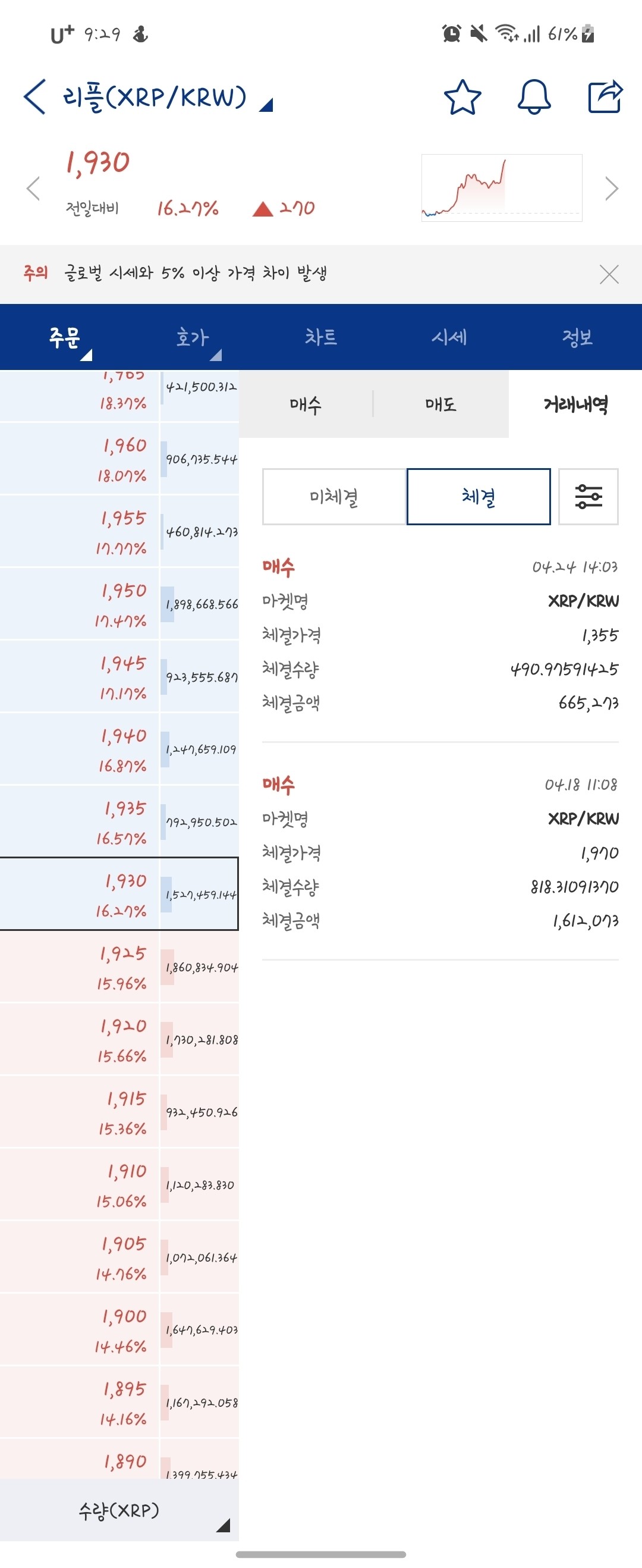
Task: Switch to 미체결 unfilled orders view
Action: point(333,497)
